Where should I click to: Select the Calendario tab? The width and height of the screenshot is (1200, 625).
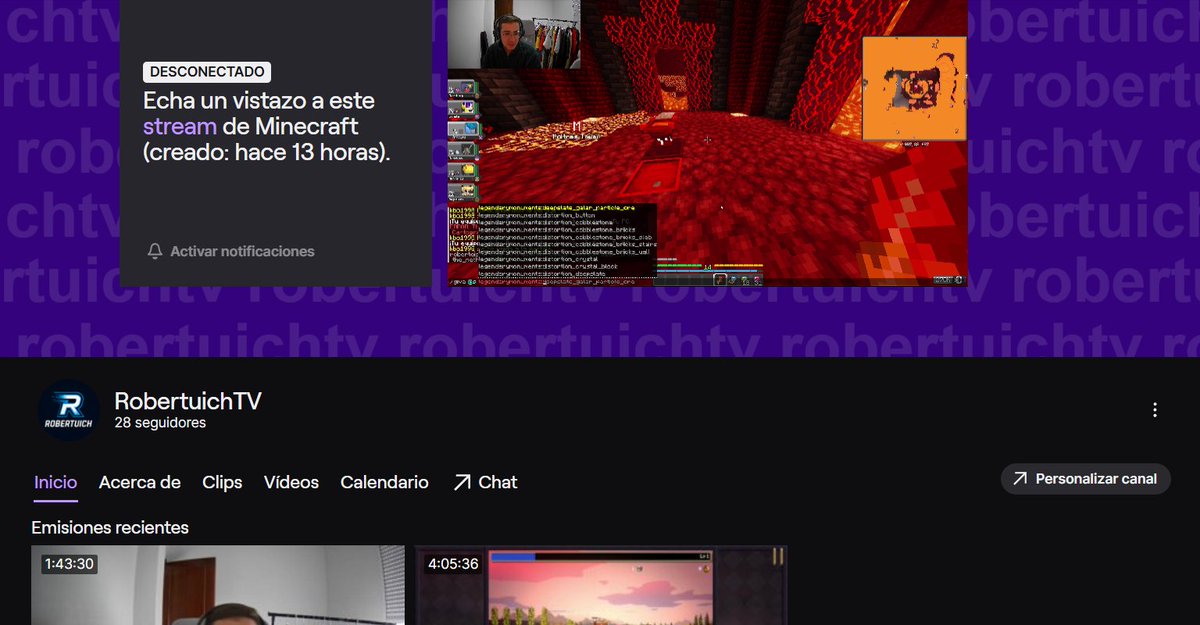[x=384, y=482]
